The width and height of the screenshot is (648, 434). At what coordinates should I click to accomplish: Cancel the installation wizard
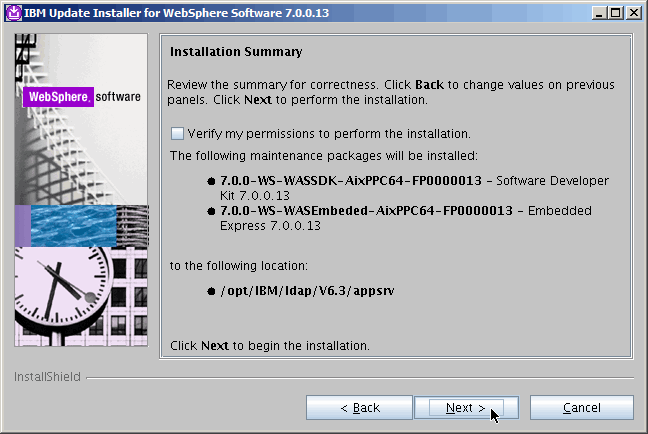[x=581, y=408]
